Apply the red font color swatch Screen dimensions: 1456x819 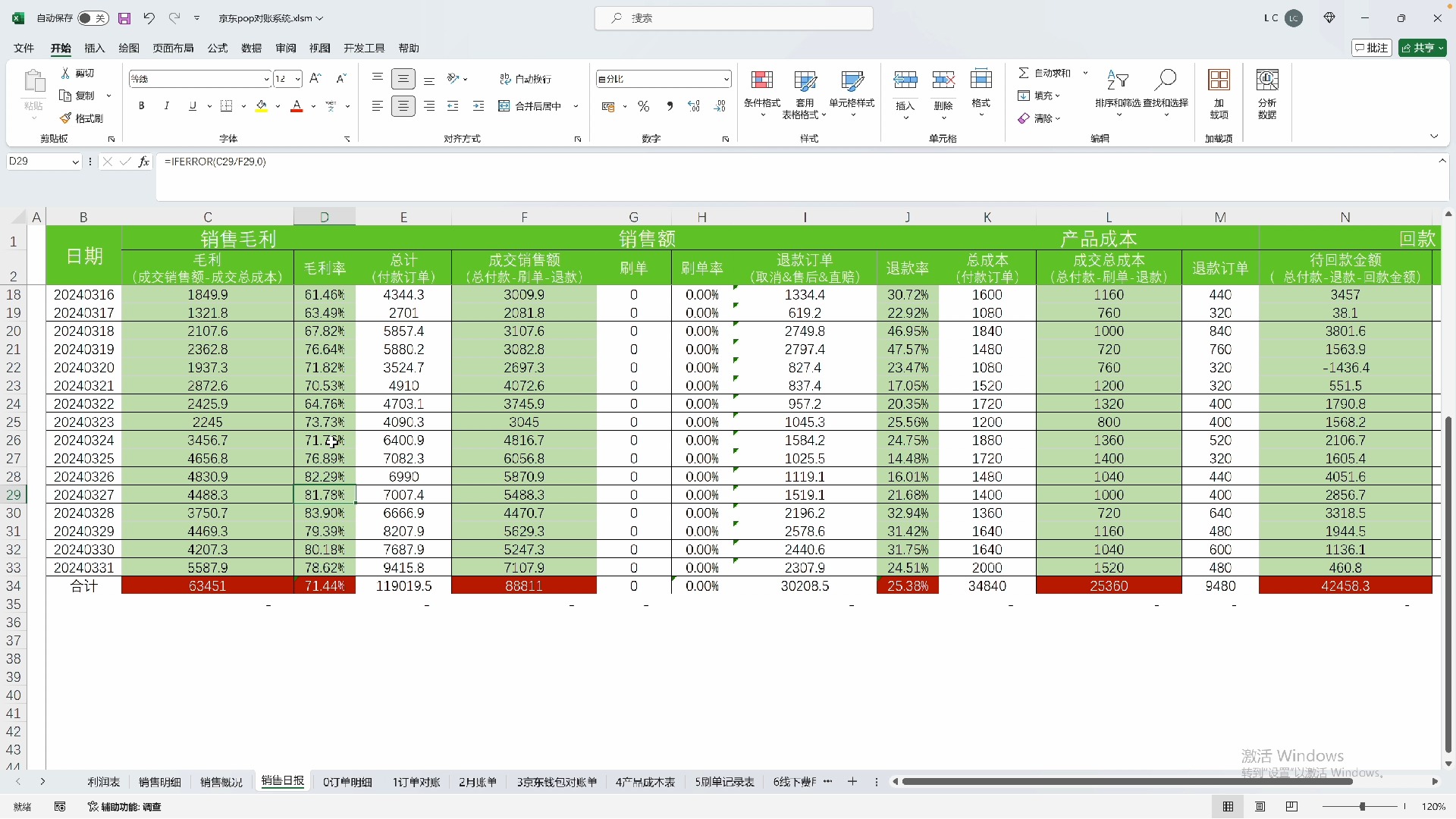click(x=297, y=106)
